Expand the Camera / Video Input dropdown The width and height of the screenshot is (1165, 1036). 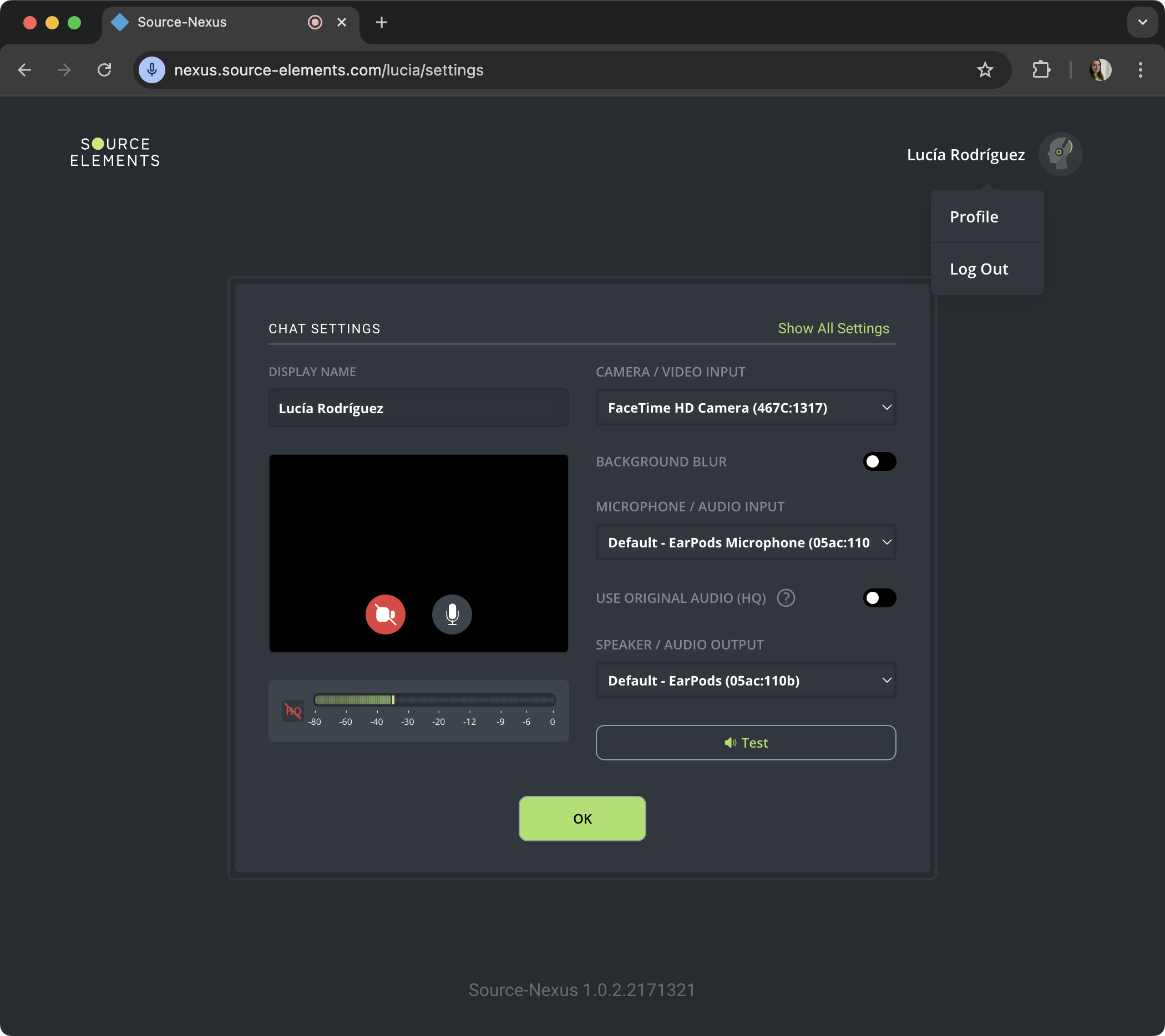pos(746,408)
